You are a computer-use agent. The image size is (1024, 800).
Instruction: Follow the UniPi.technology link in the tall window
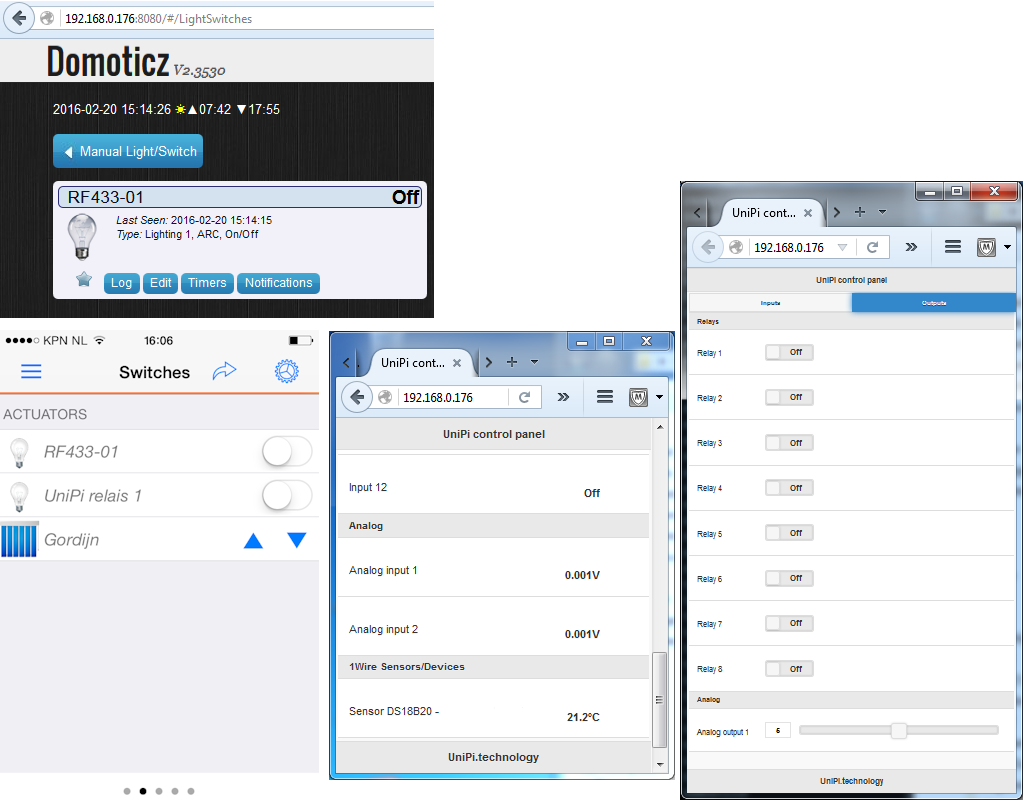852,781
